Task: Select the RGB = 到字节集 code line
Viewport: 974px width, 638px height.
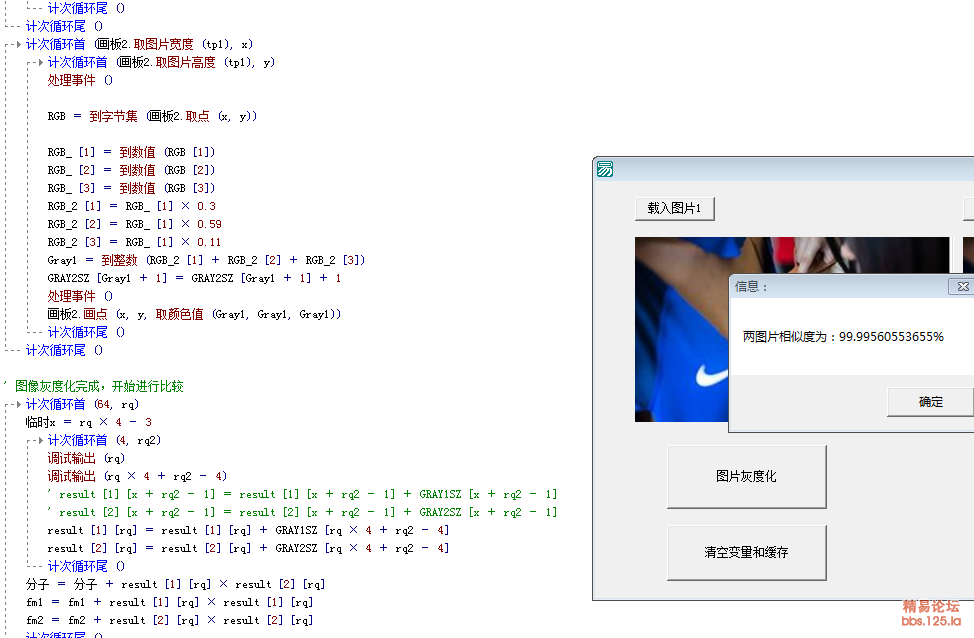Action: click(x=152, y=116)
